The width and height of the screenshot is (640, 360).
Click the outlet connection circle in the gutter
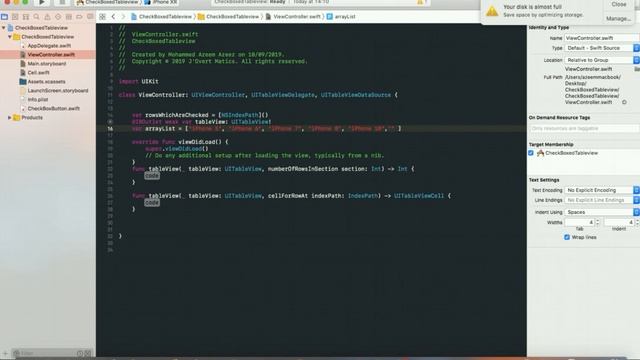[x=110, y=122]
